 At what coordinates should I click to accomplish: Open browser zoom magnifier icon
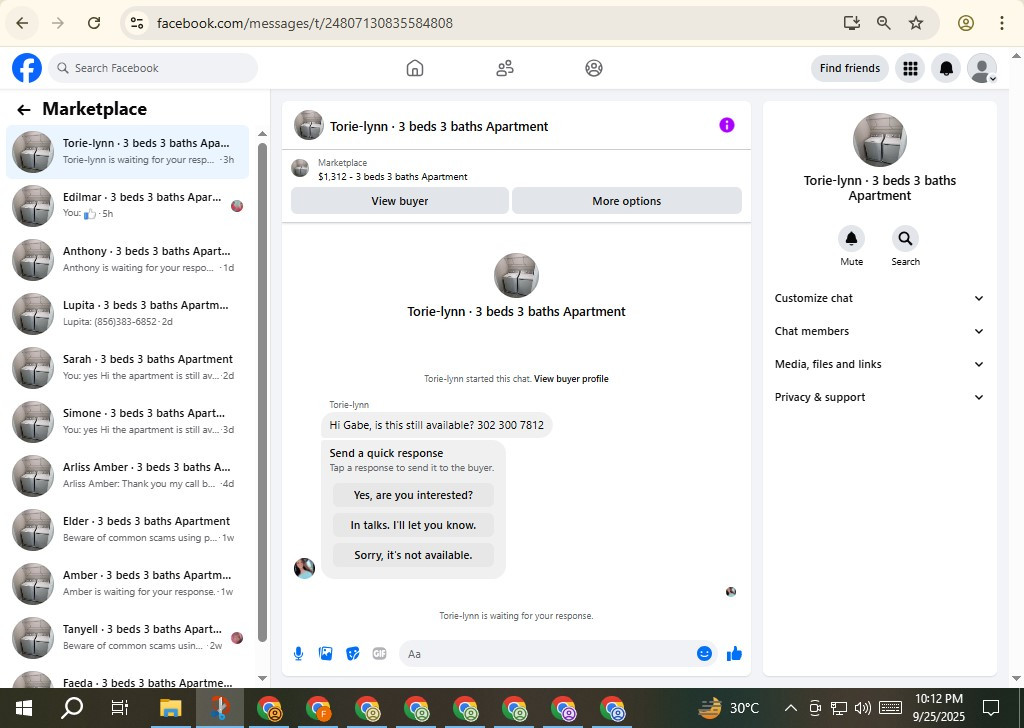[884, 23]
